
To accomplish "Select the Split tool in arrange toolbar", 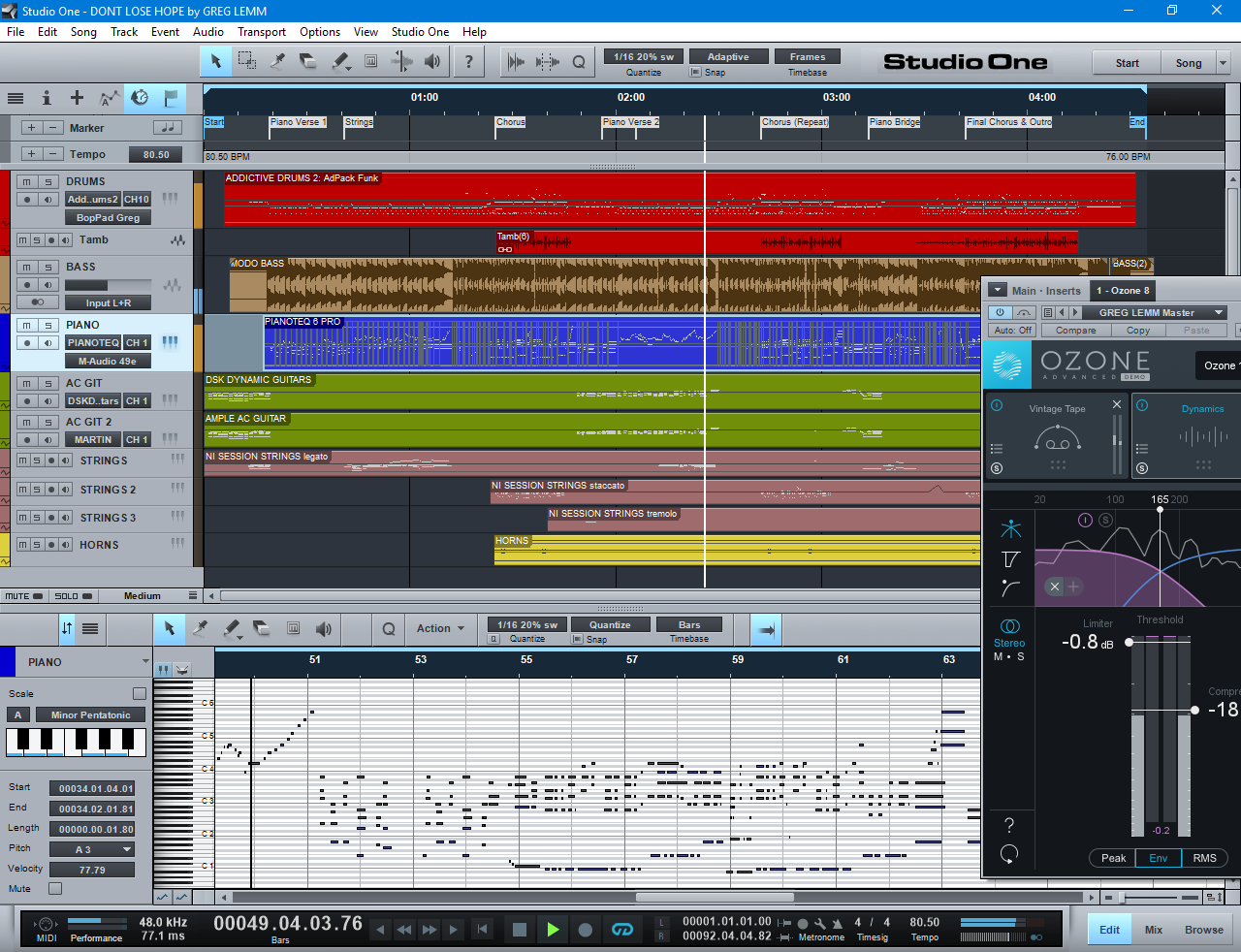I will [x=277, y=61].
